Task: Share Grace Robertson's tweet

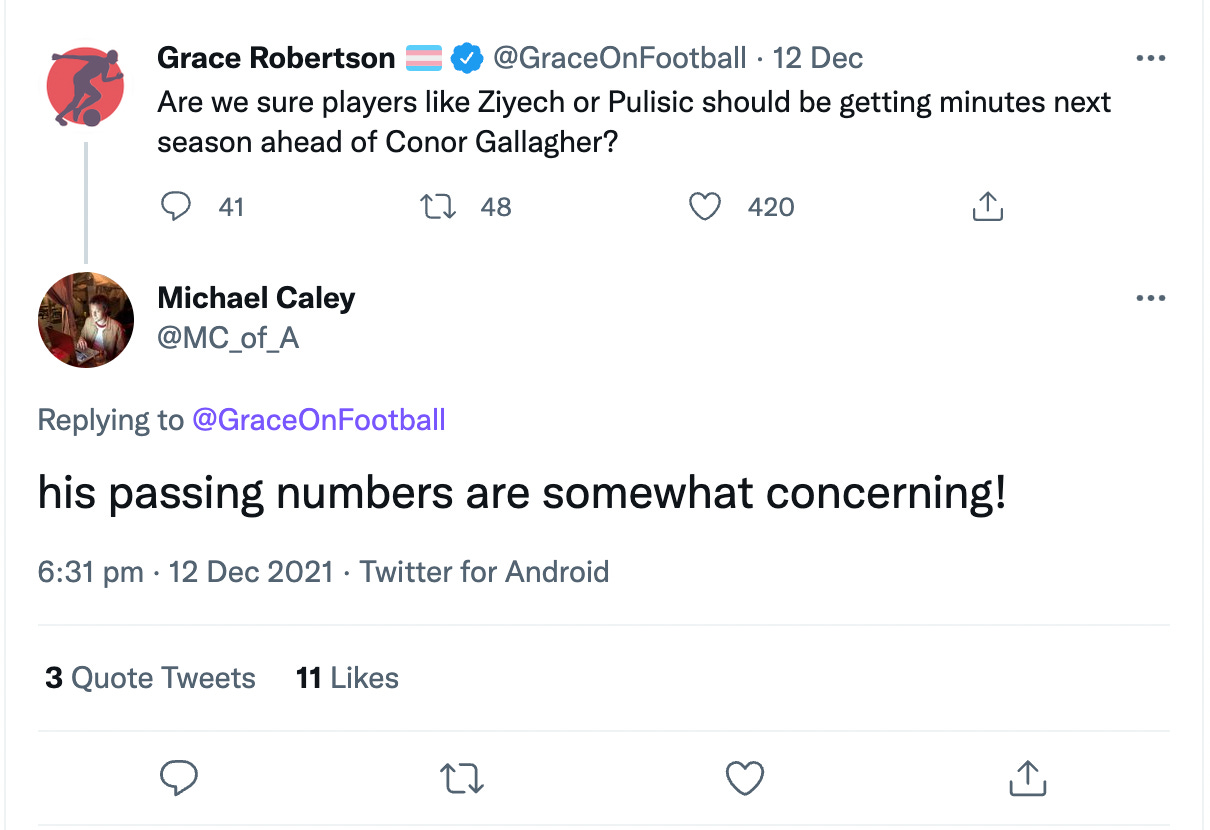Action: click(987, 207)
